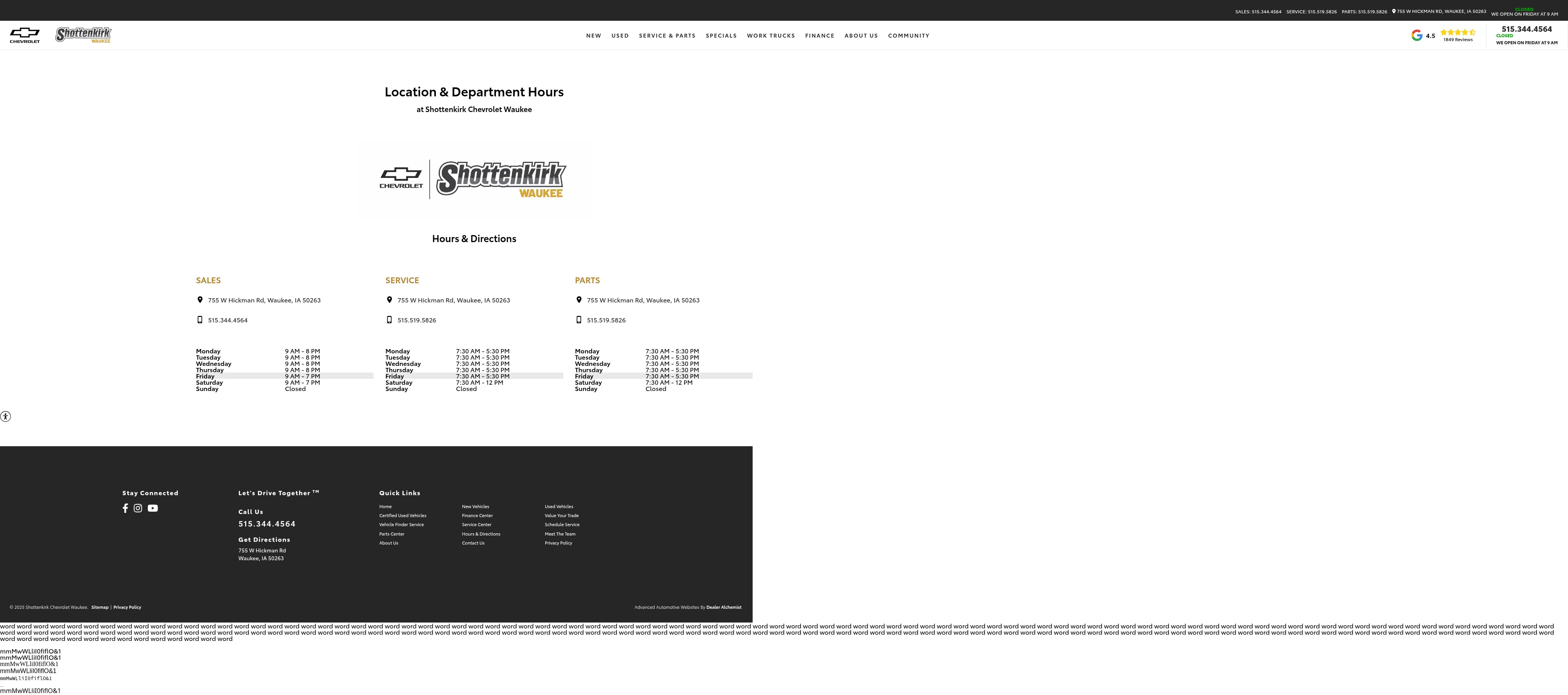
Task: Click the phone icon under PARTS
Action: [579, 320]
